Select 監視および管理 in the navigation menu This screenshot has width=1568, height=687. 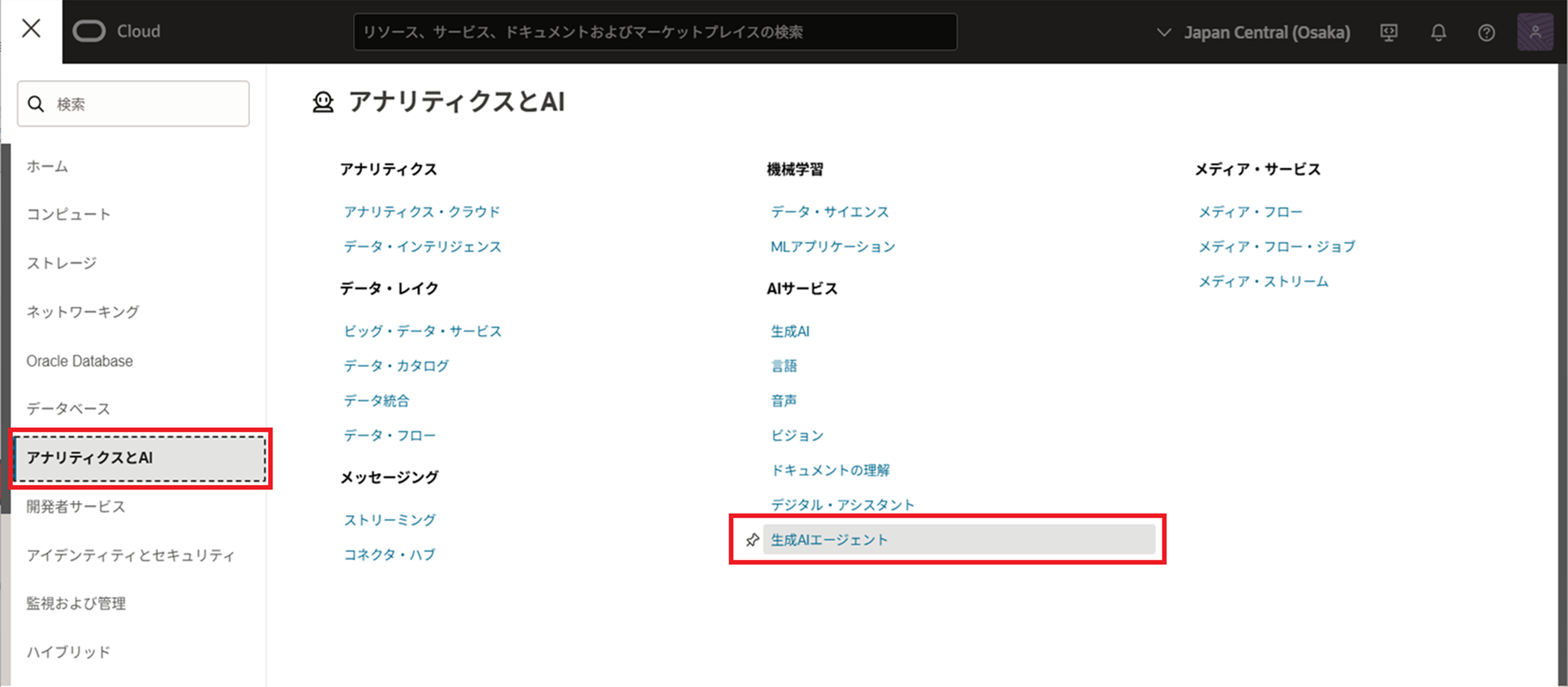point(75,603)
